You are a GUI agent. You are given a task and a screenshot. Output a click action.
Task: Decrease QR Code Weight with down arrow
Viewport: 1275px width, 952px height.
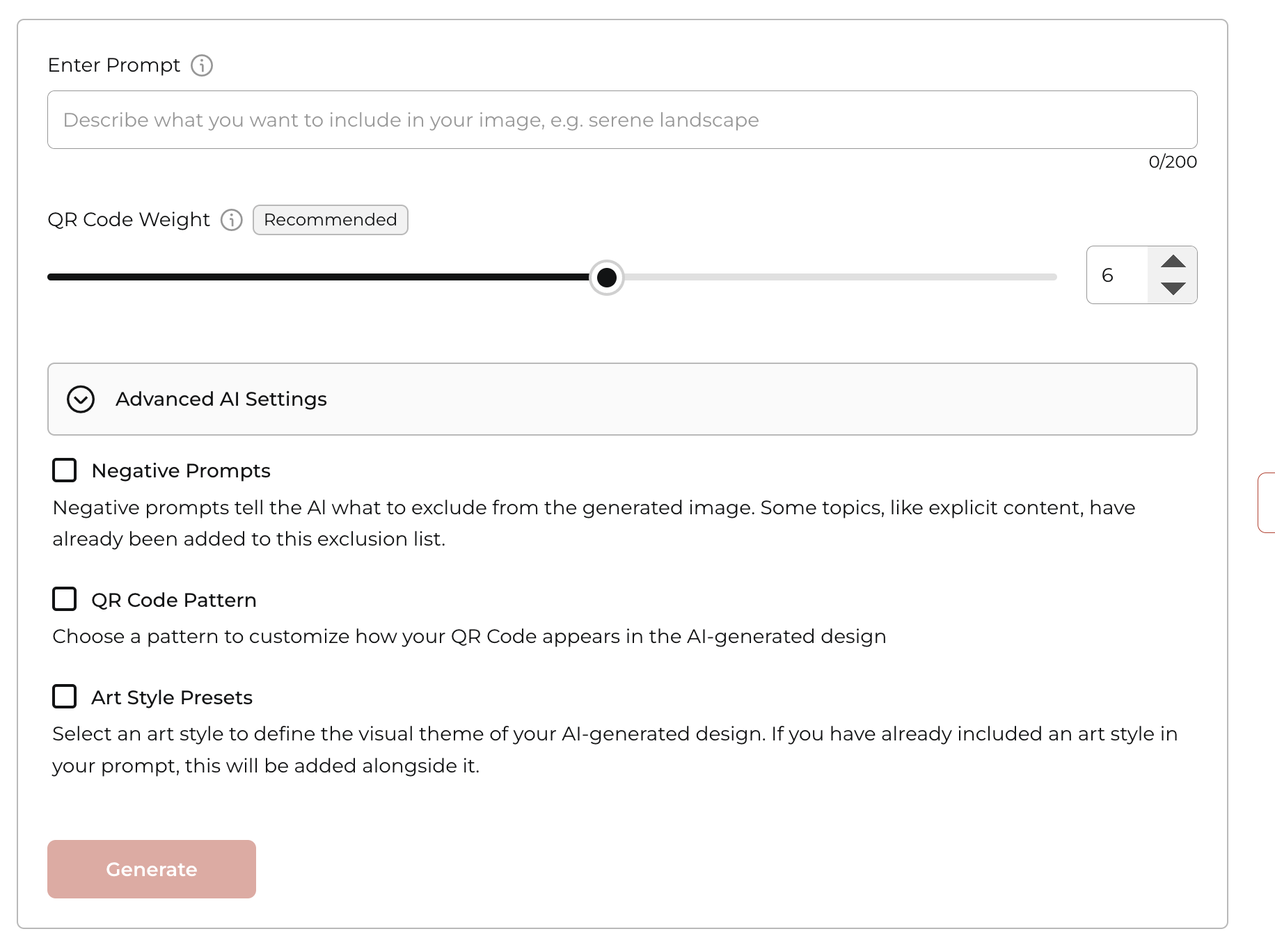(1173, 288)
